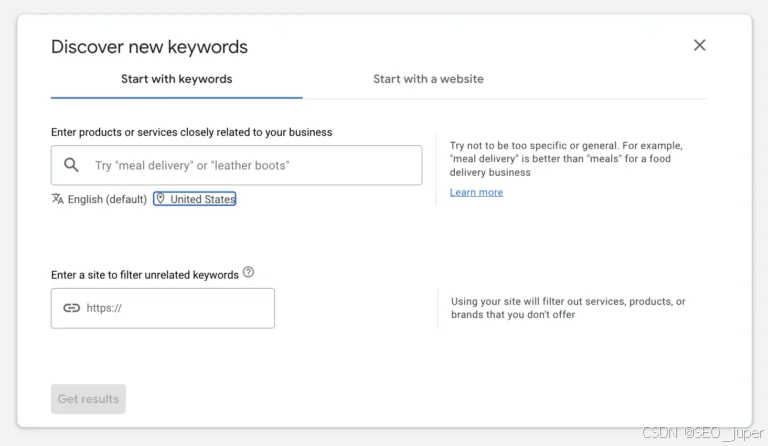Close the Discover new keywords dialog
The height and width of the screenshot is (446, 768).
click(x=699, y=45)
